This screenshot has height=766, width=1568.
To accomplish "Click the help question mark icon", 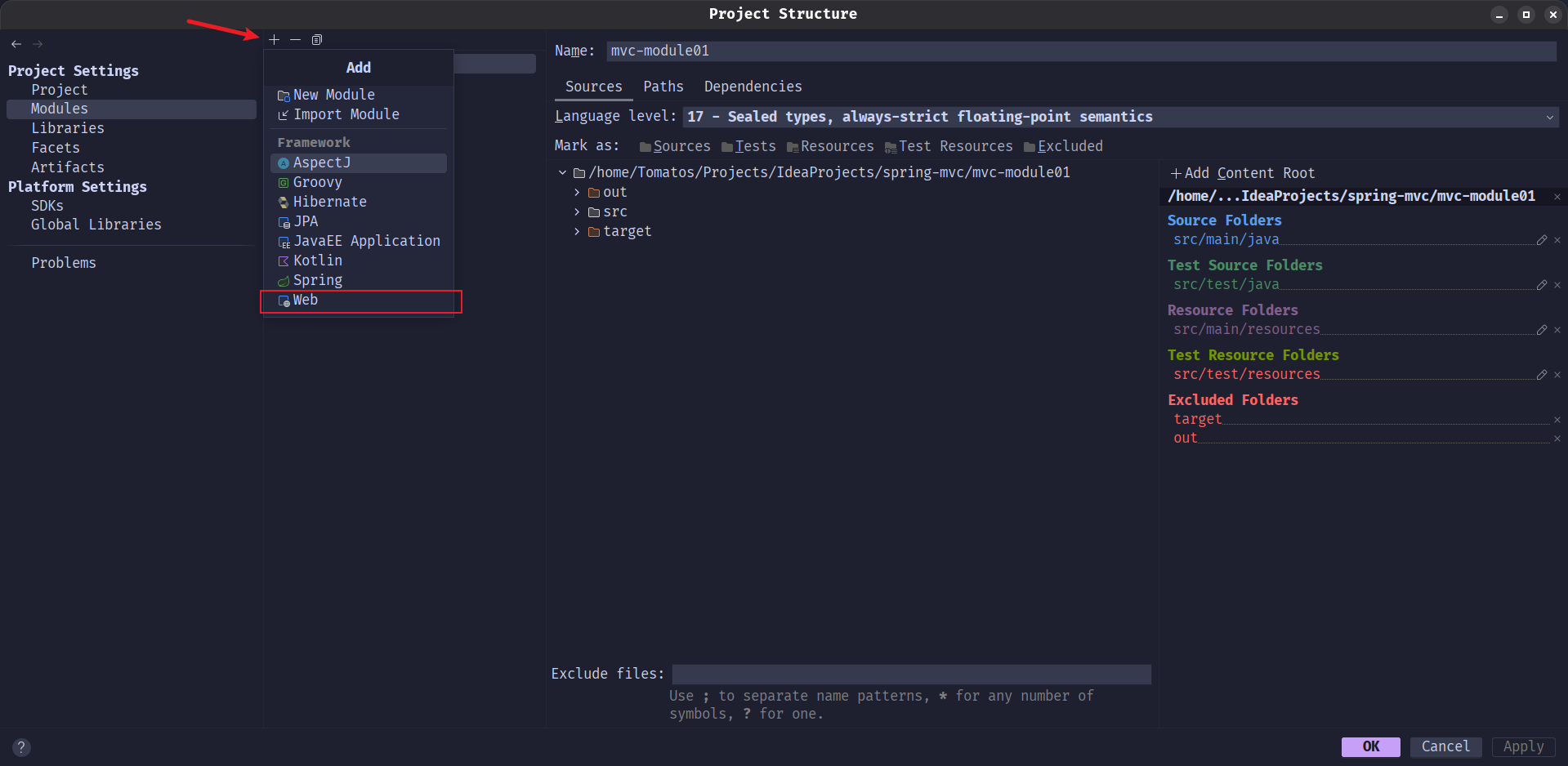I will pos(22,746).
